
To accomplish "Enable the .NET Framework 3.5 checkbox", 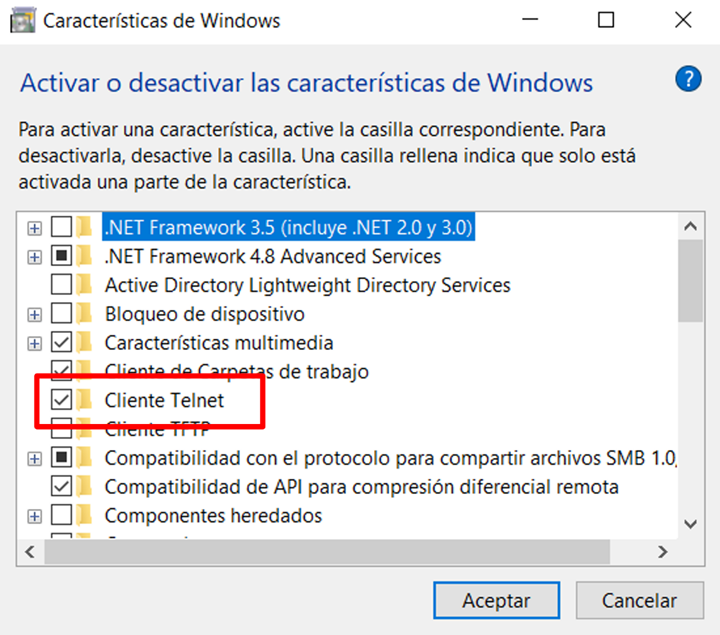I will coord(61,227).
